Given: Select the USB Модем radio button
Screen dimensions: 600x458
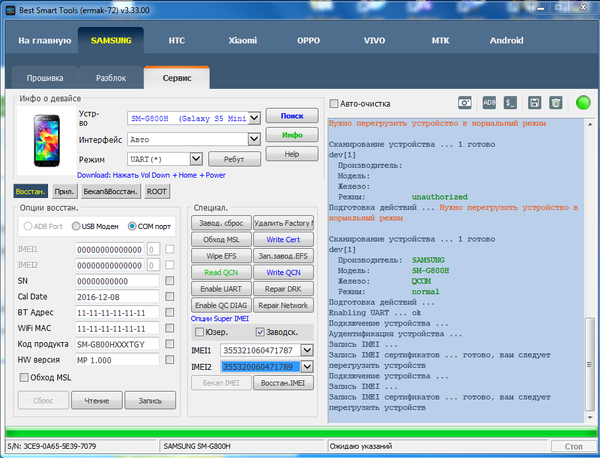Looking at the screenshot, I should coord(76,225).
